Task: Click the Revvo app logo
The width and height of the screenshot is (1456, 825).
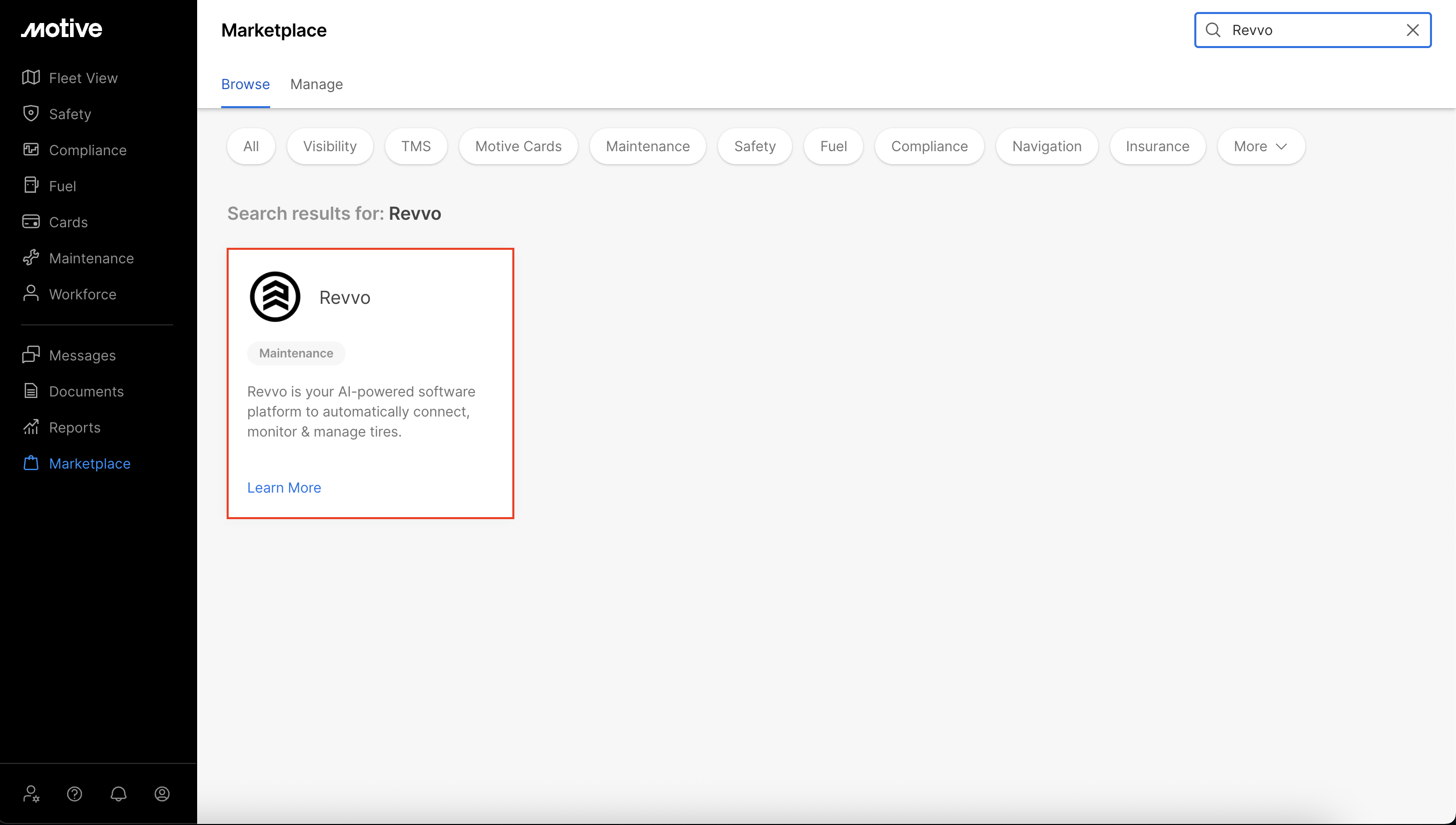Action: [x=275, y=297]
